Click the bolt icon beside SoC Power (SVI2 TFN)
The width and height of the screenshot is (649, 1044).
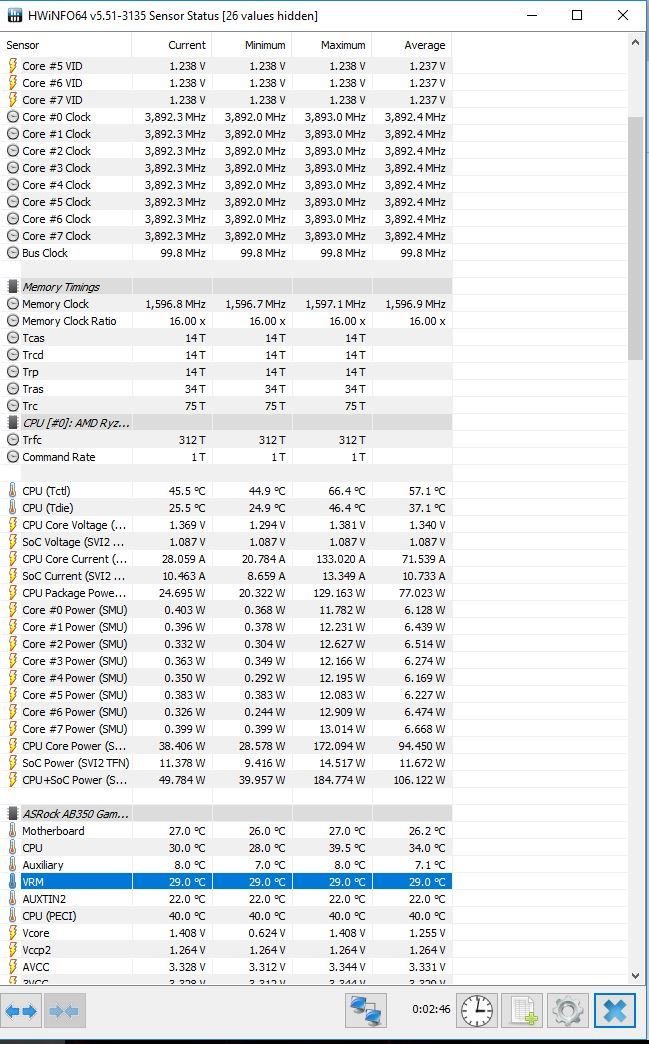tap(12, 763)
